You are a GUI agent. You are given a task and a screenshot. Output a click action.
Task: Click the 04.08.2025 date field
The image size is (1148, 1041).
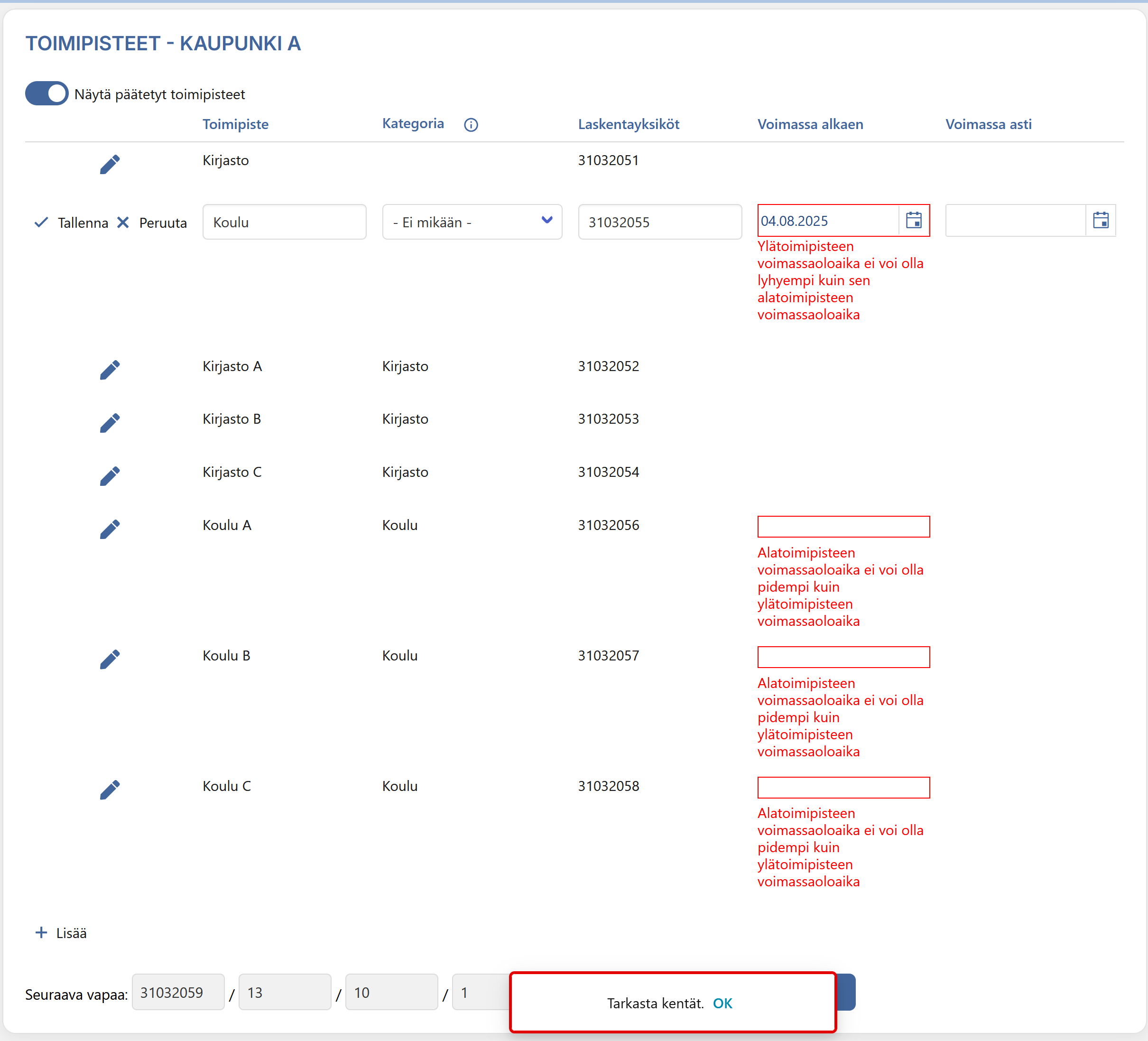point(829,220)
